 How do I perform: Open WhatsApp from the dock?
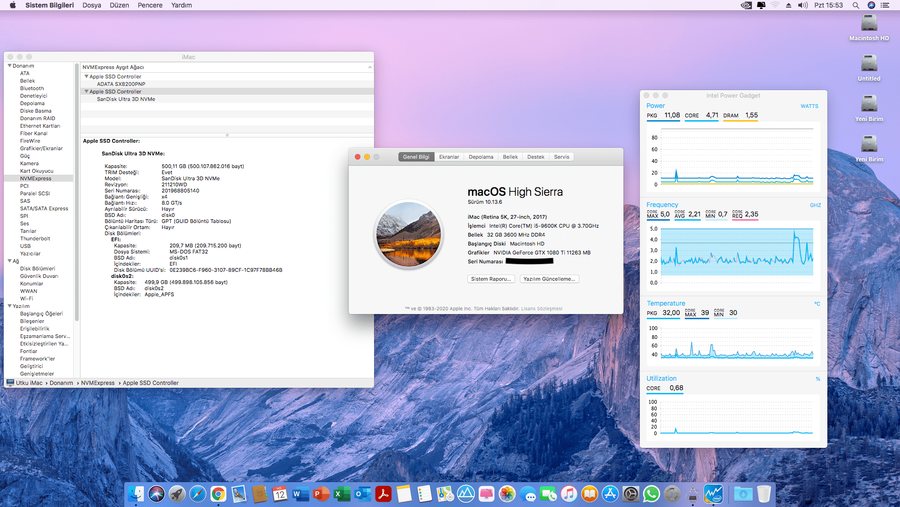click(x=651, y=494)
